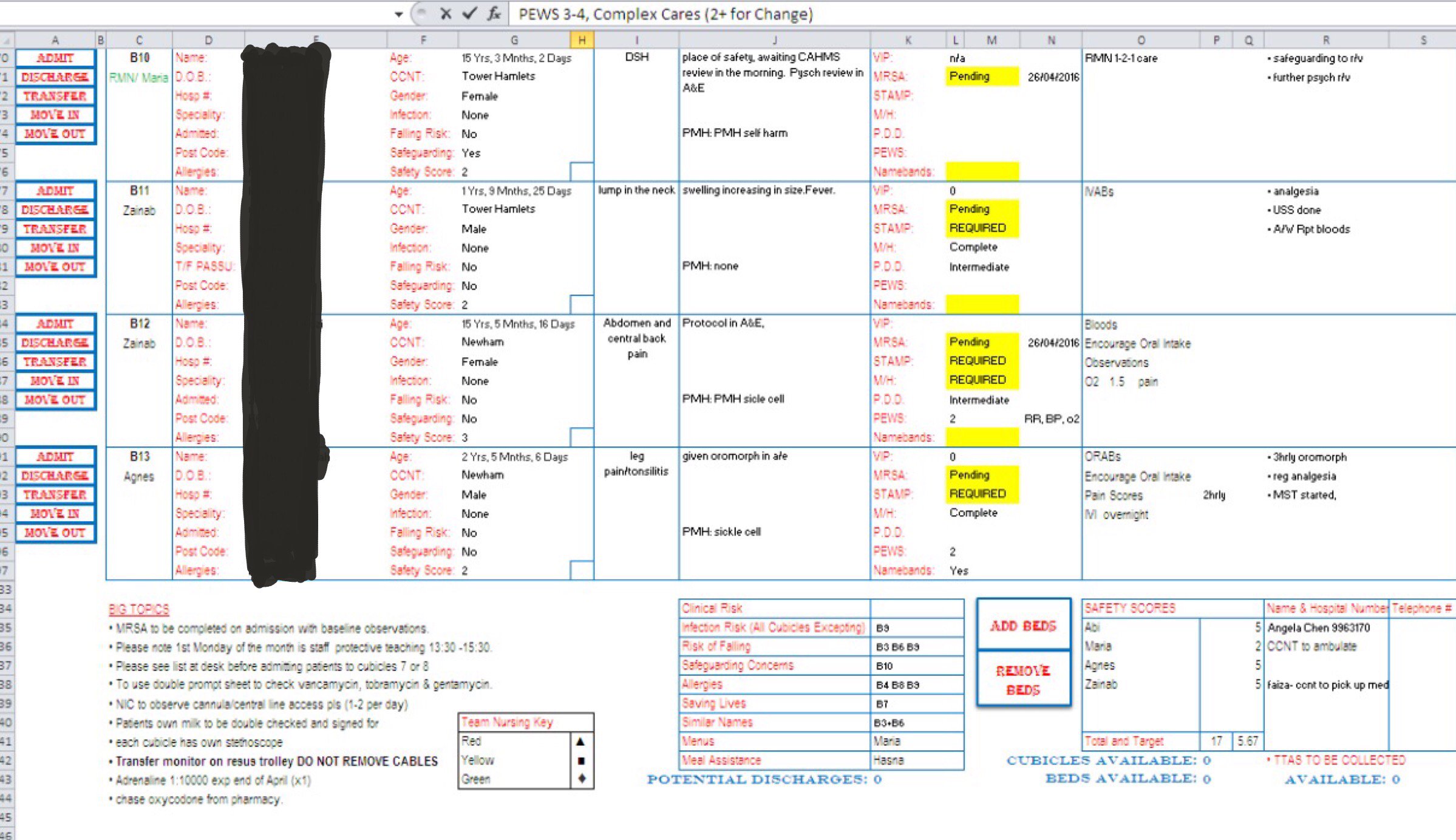Click the ADMIT button for bed B13
The width and height of the screenshot is (1456, 840).
click(x=55, y=457)
